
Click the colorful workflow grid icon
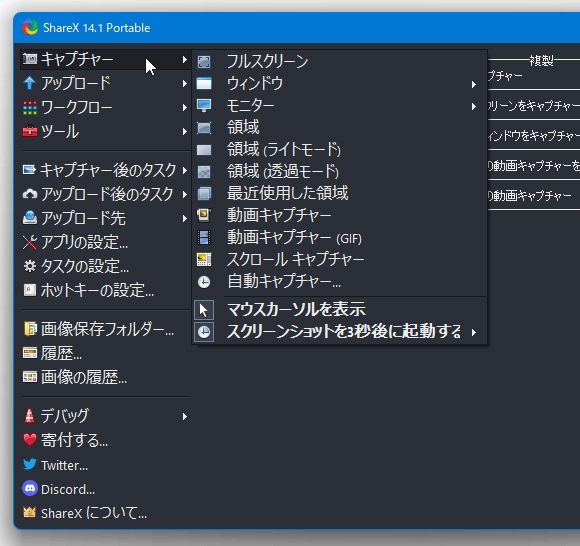pos(30,108)
